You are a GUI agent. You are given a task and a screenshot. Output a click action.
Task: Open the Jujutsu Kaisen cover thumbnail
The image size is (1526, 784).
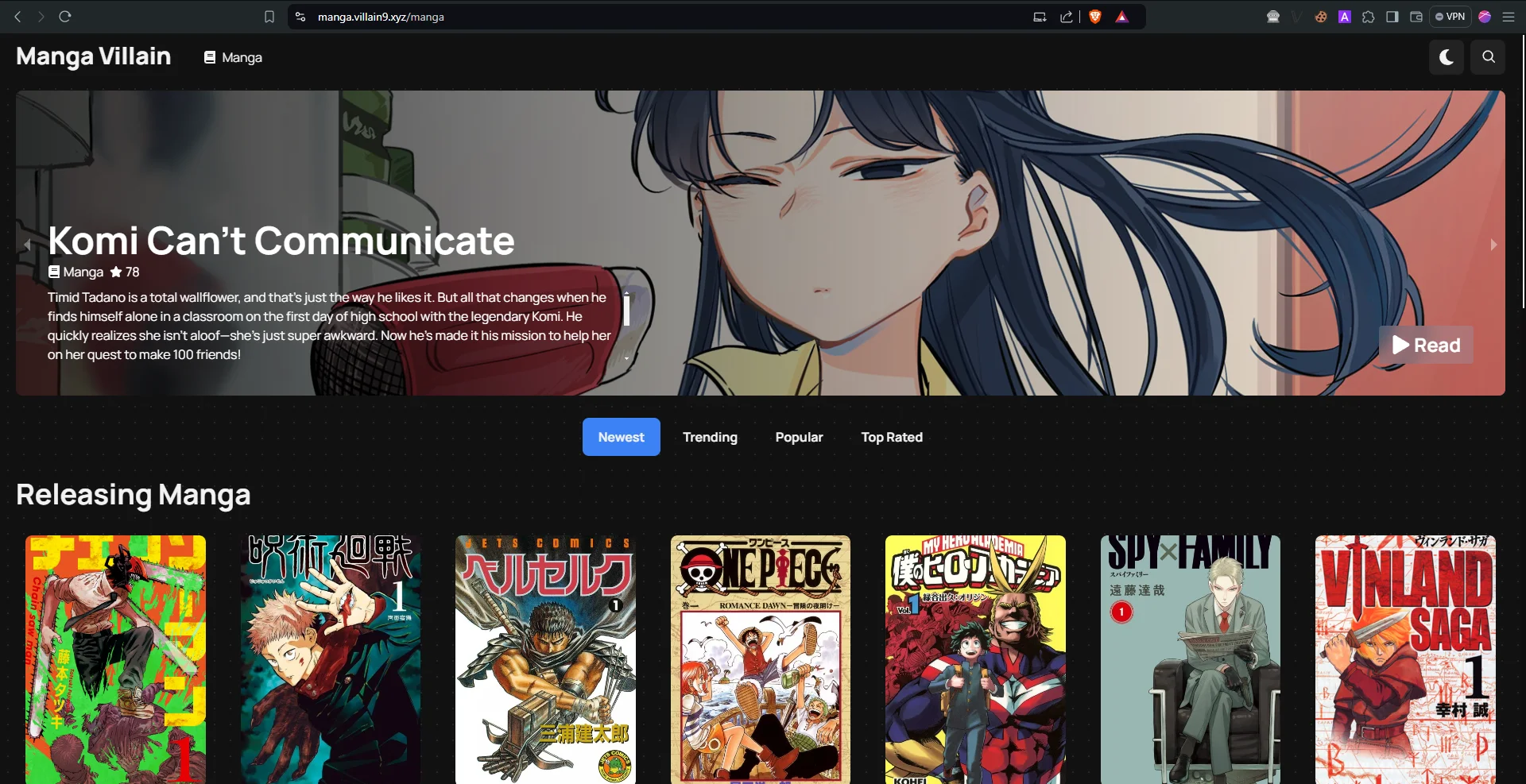pyautogui.click(x=331, y=659)
